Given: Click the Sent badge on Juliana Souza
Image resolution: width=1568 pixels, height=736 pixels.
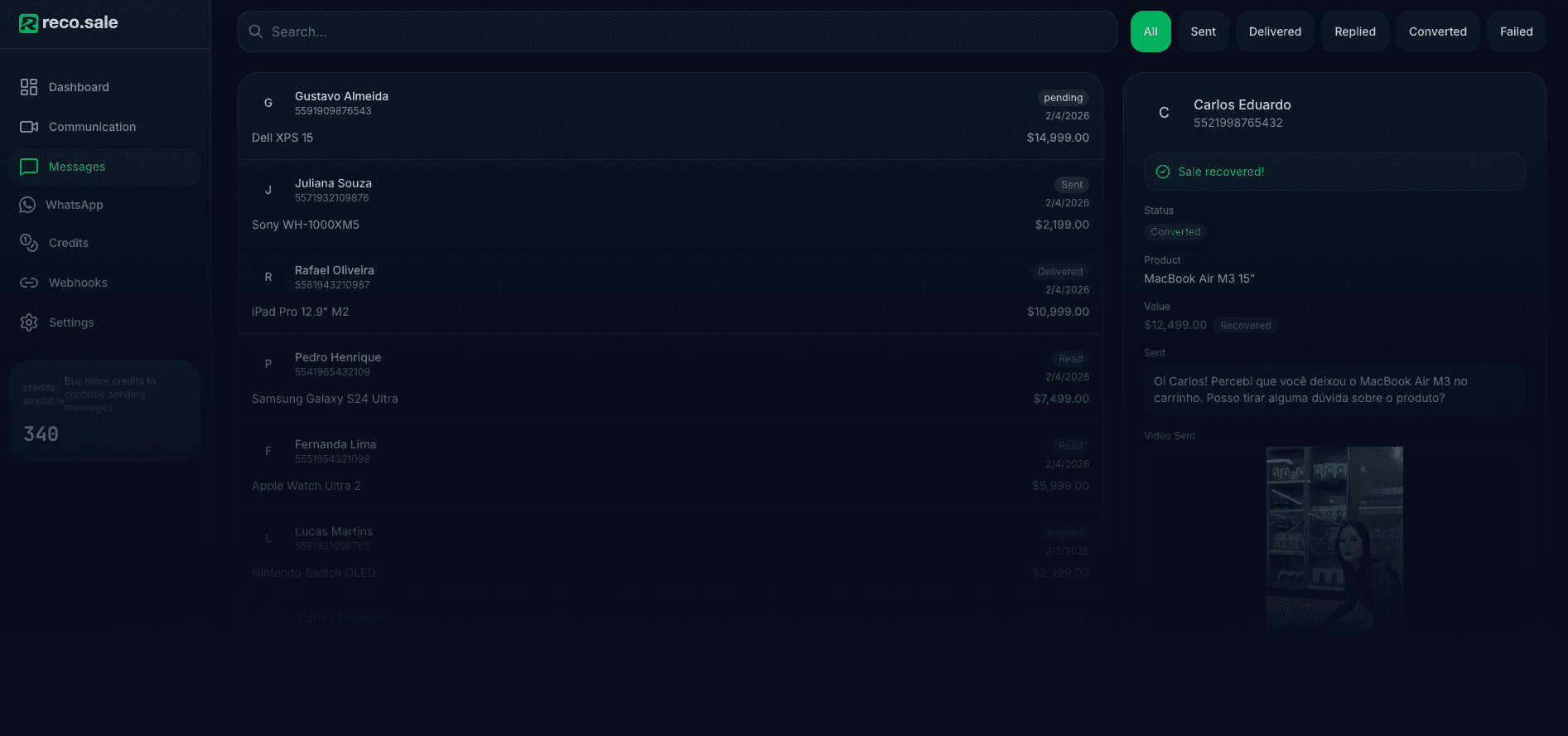Looking at the screenshot, I should (x=1072, y=185).
